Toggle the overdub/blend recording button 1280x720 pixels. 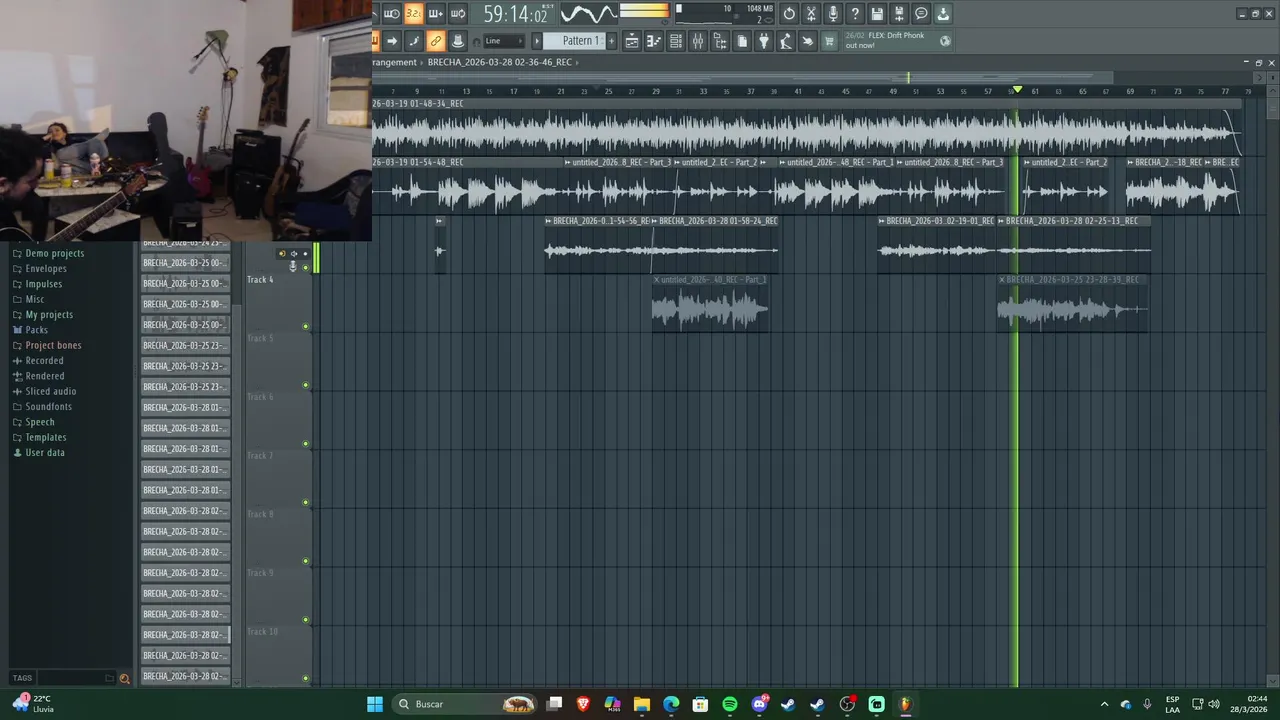pyautogui.click(x=436, y=13)
